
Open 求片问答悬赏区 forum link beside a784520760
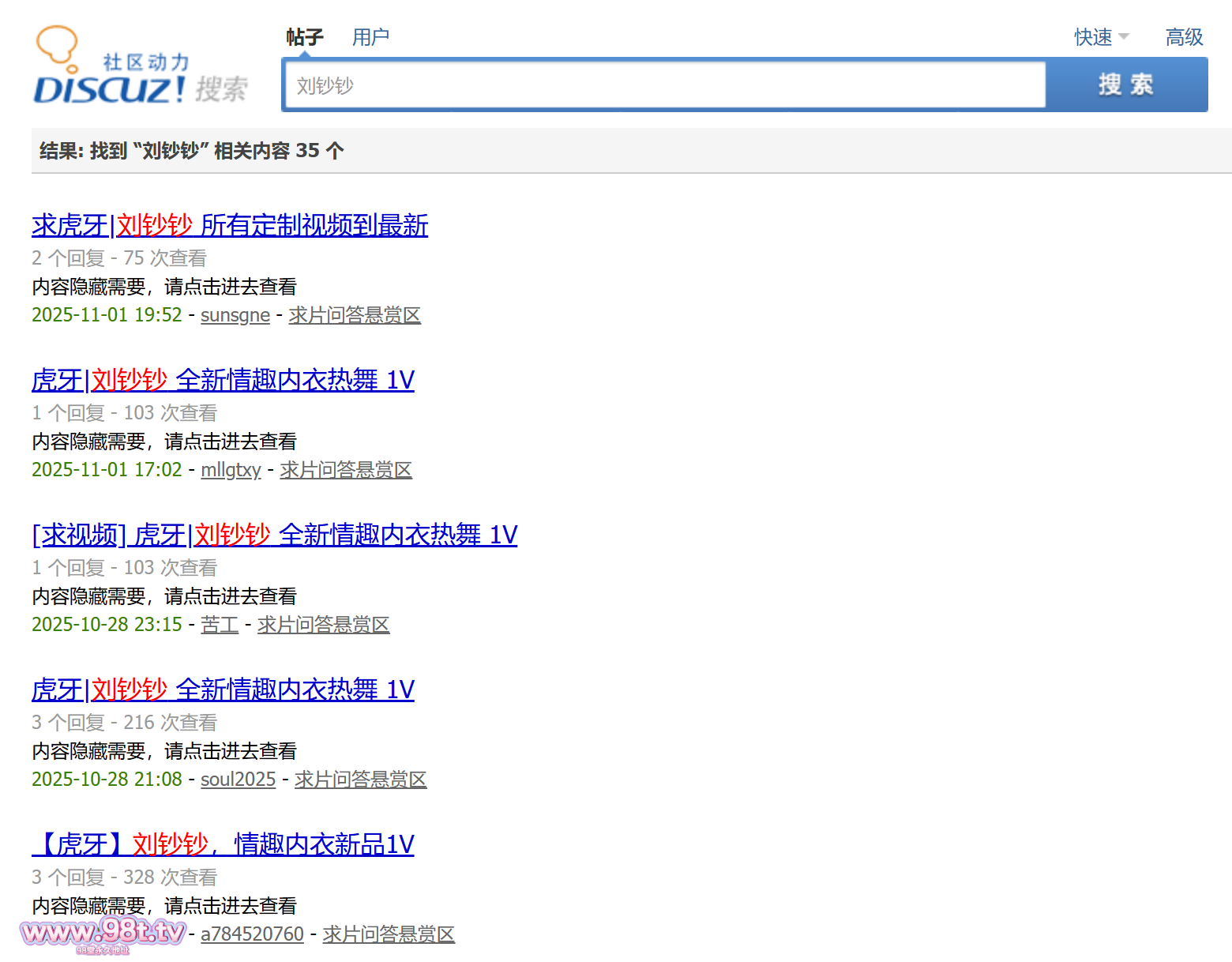coord(389,934)
